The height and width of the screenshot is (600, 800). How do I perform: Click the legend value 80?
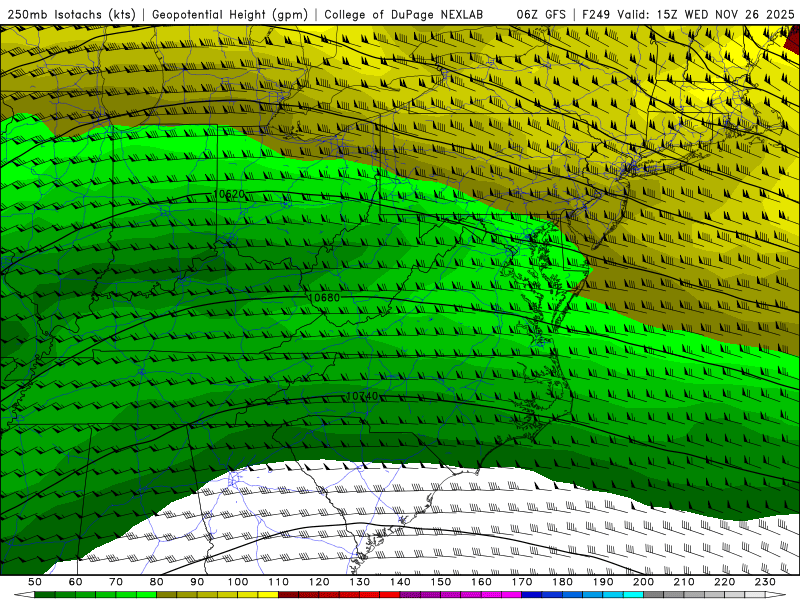pyautogui.click(x=157, y=582)
